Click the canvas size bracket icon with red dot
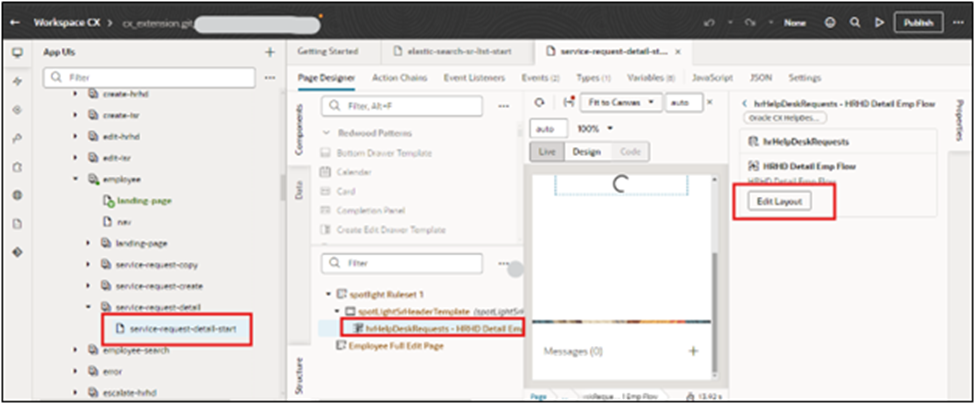The width and height of the screenshot is (975, 404). (x=568, y=103)
